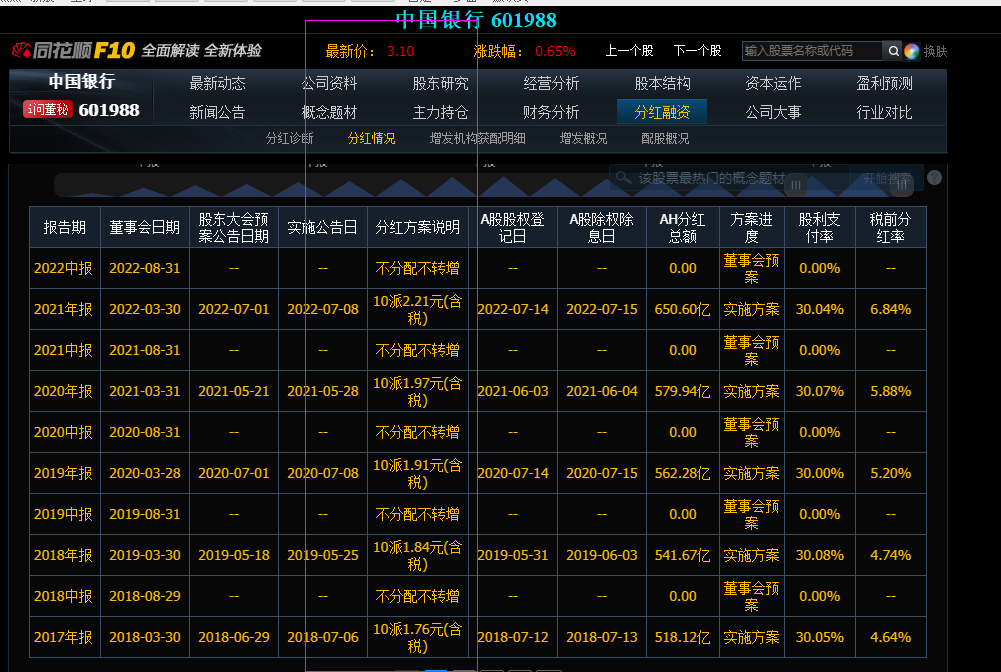The image size is (1001, 672).
Task: Select the 股东研究 tab
Action: (440, 84)
